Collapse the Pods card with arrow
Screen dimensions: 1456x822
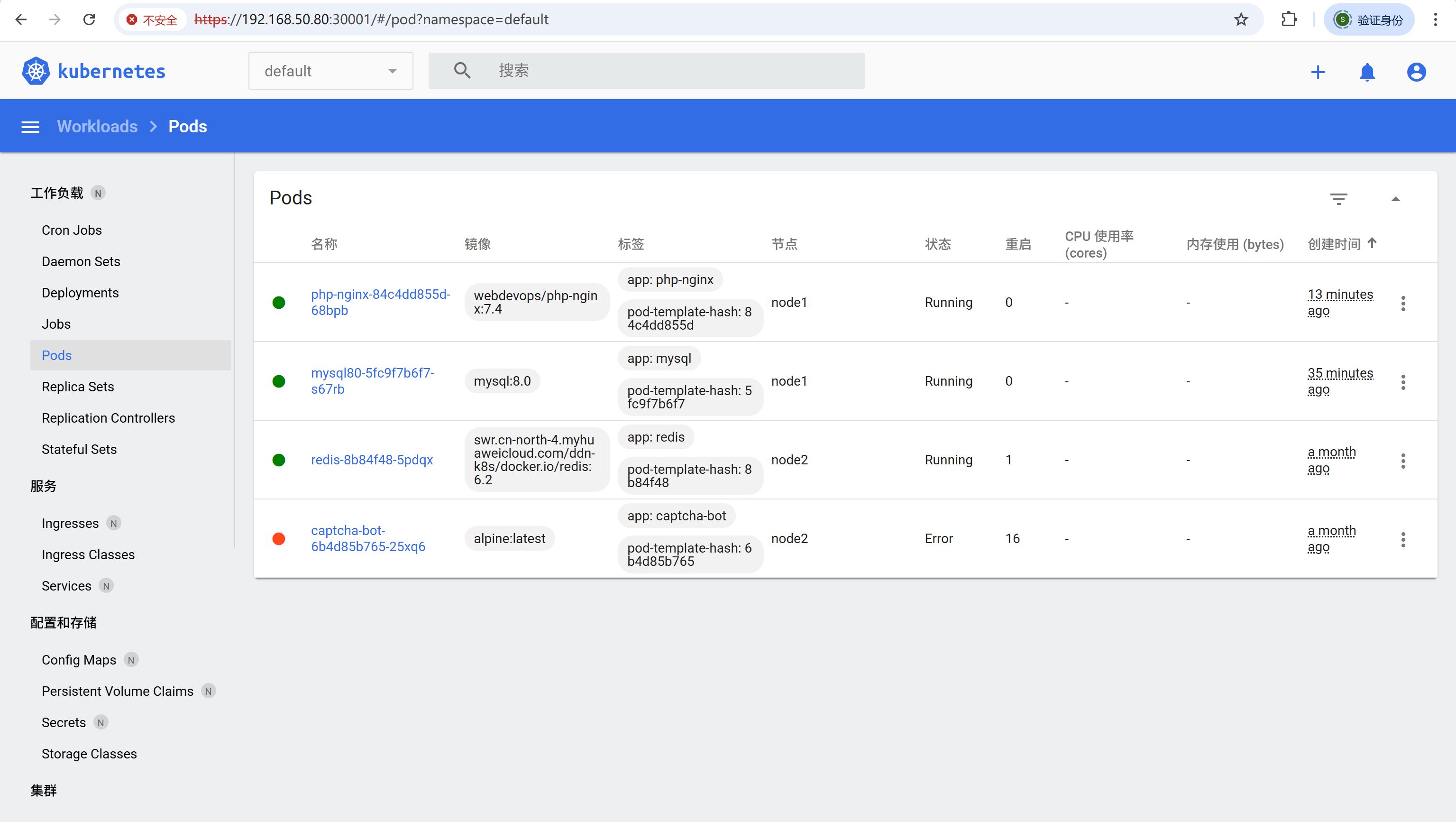1395,198
